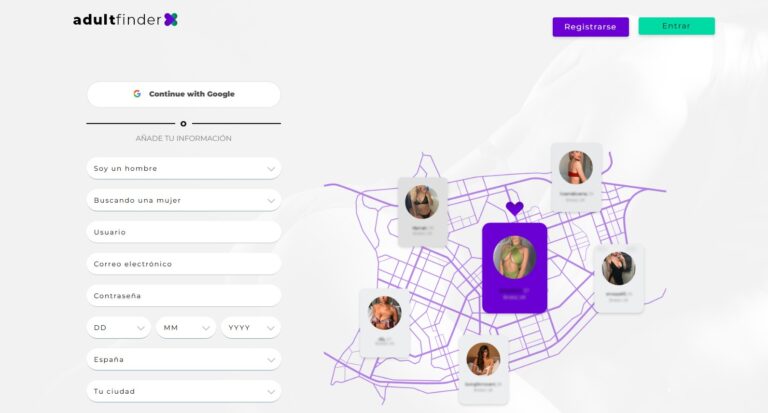Select the highlighted purple profile card photo
The image size is (768, 413).
pos(514,257)
